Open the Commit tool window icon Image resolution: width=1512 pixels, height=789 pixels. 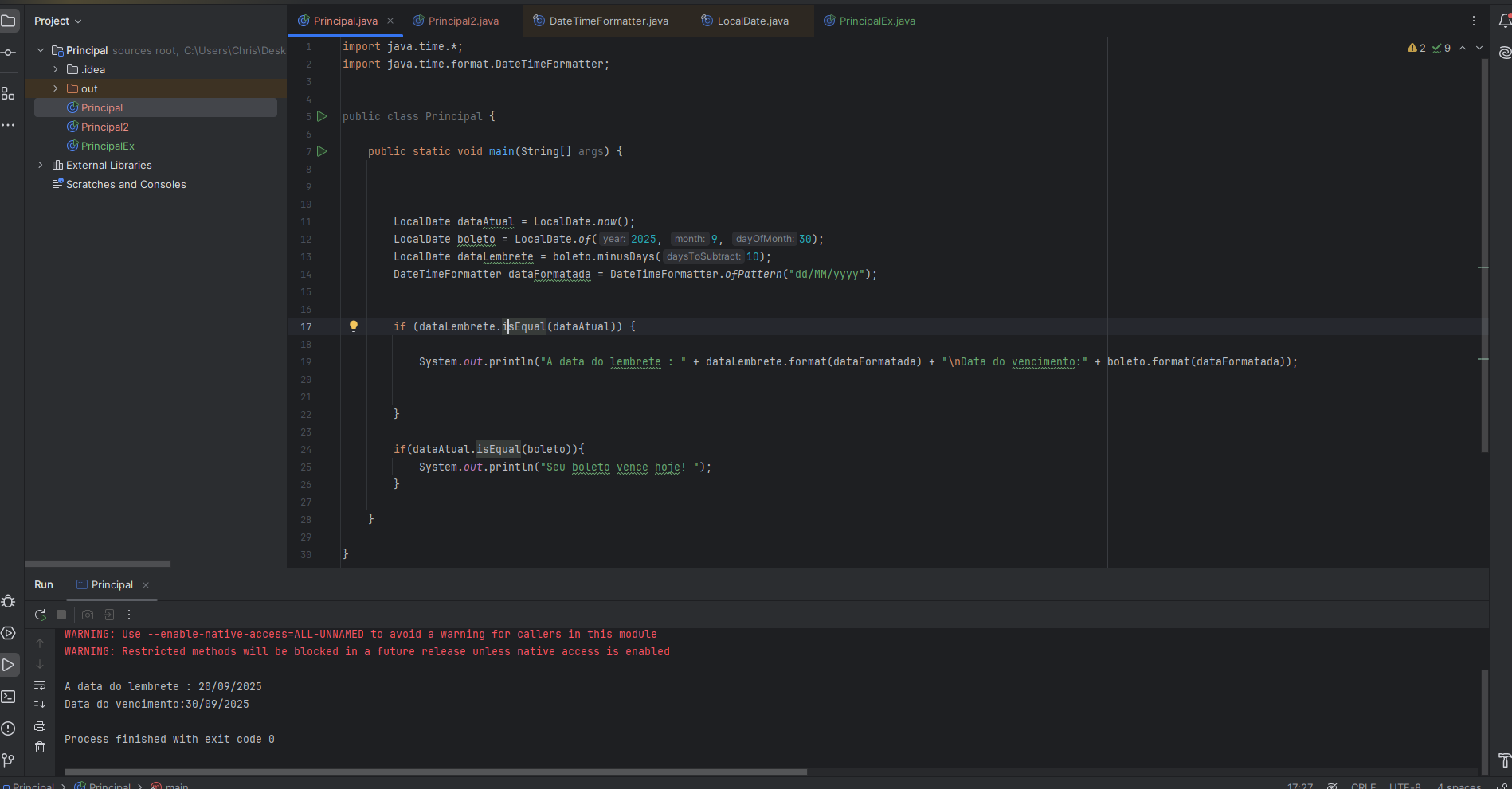pos(8,53)
